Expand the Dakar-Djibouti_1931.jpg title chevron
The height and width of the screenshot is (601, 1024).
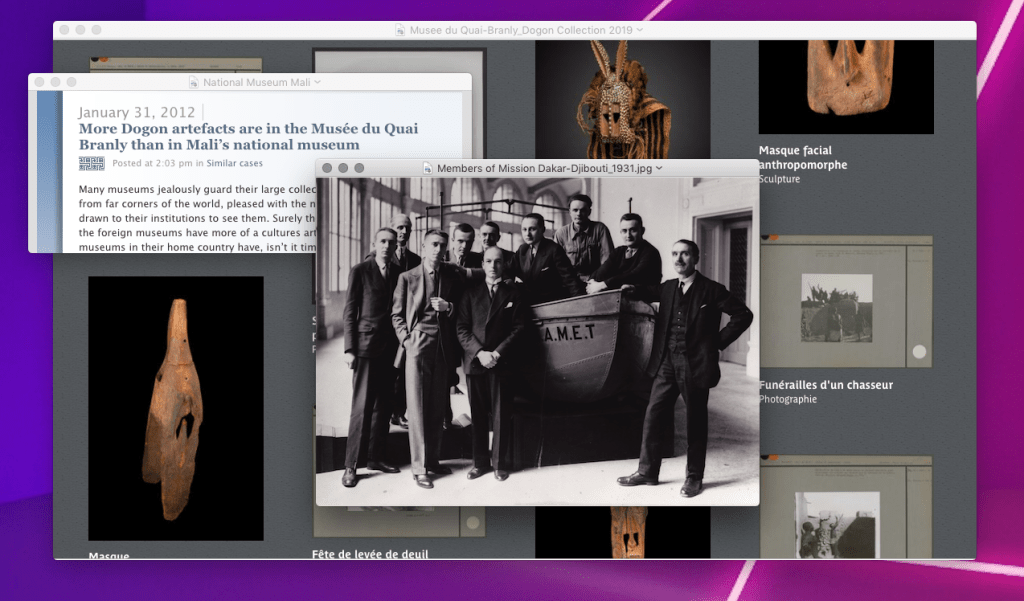coord(659,168)
